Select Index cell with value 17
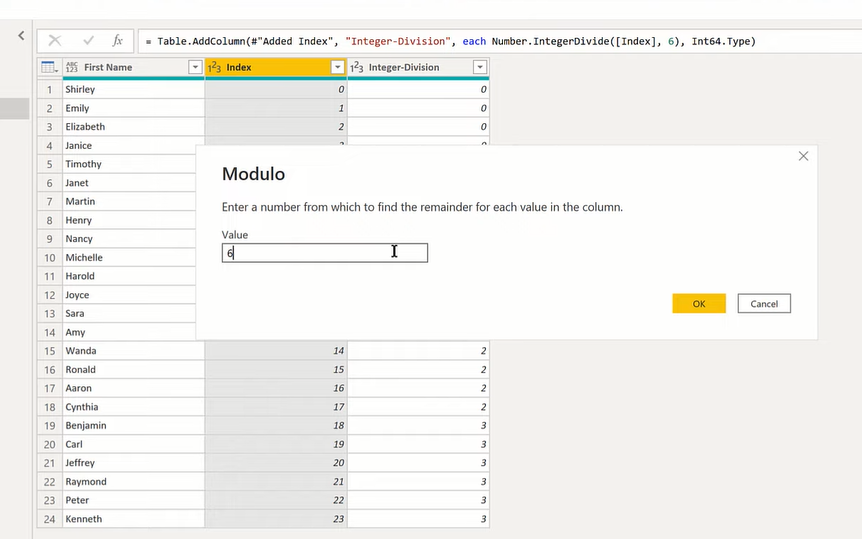This screenshot has width=862, height=539. coord(275,407)
